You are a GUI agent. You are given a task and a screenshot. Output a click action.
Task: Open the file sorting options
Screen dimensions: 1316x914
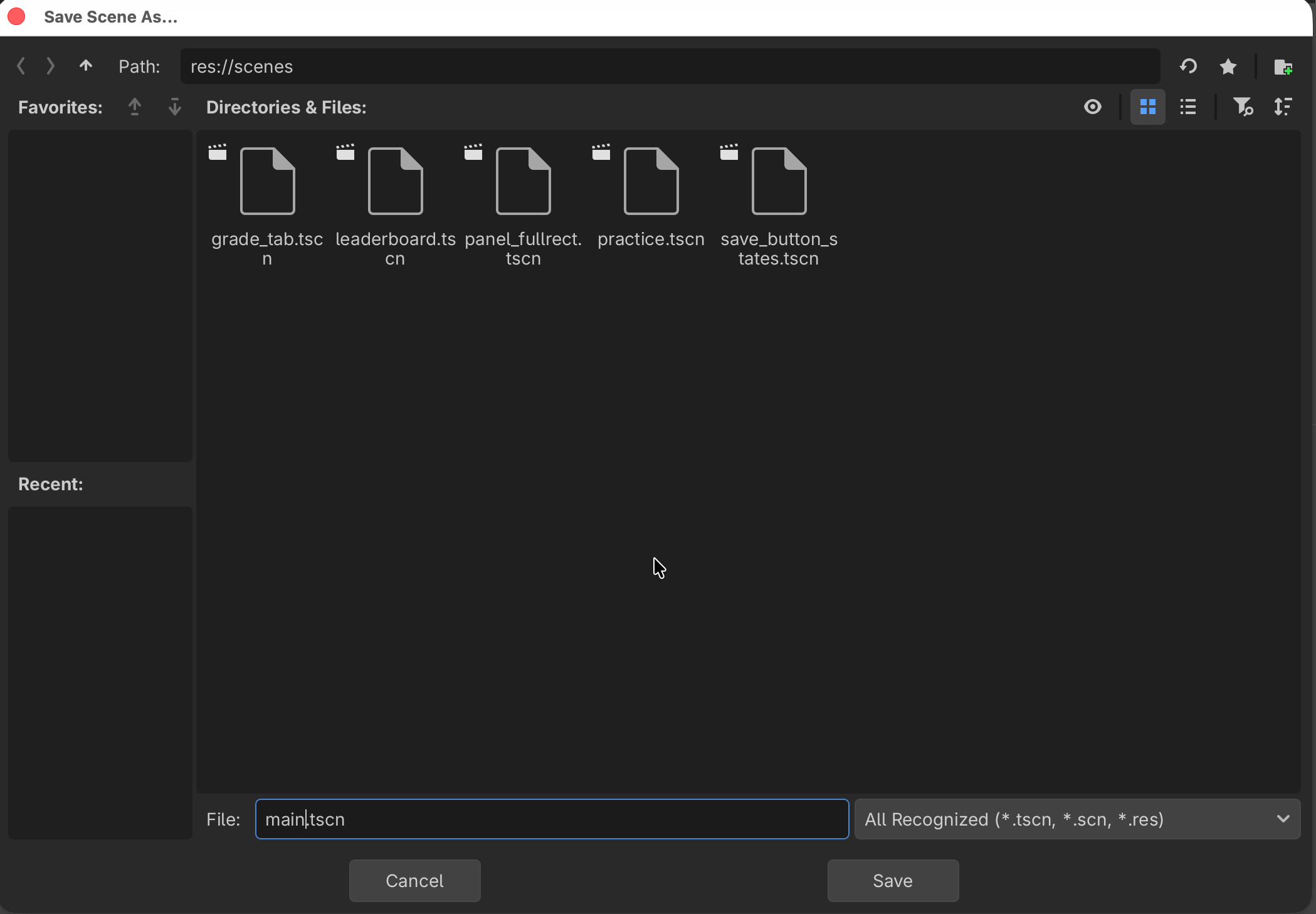pos(1283,107)
